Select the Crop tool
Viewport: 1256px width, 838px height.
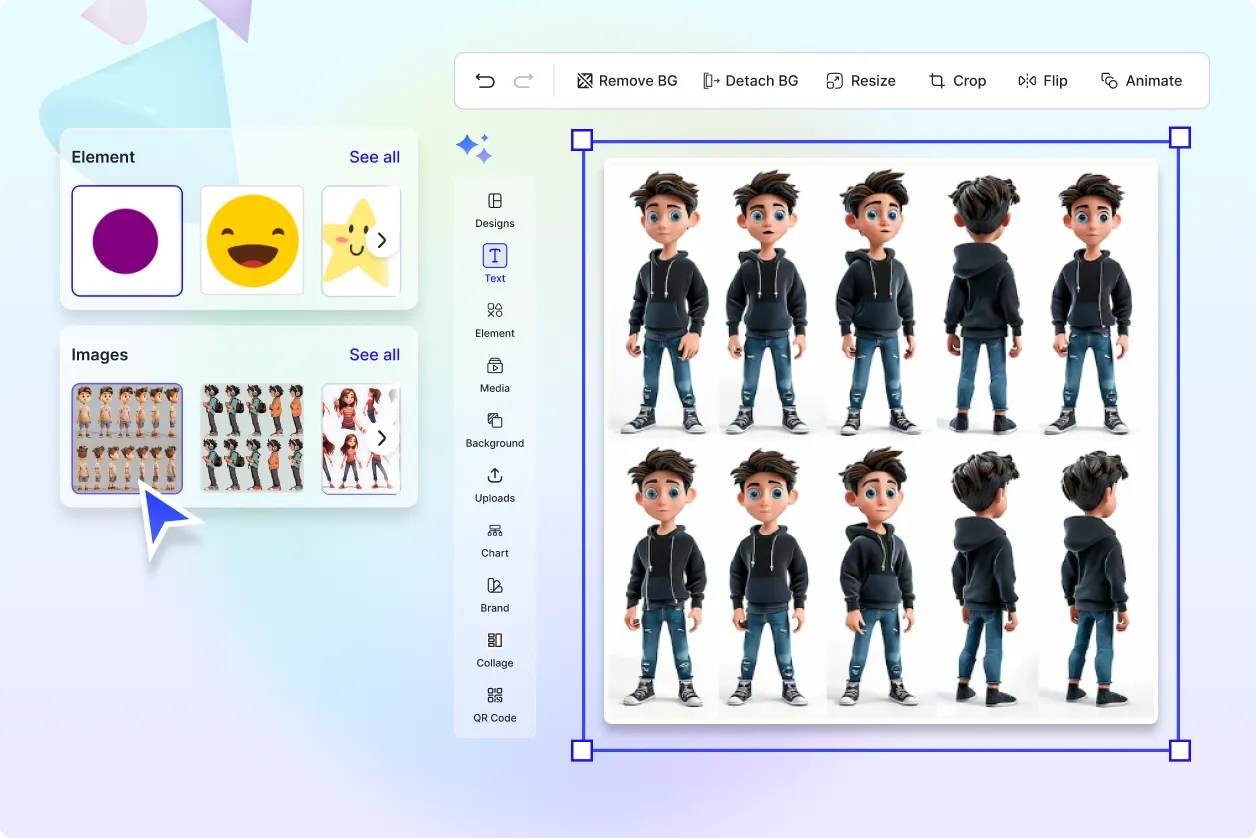pos(957,80)
